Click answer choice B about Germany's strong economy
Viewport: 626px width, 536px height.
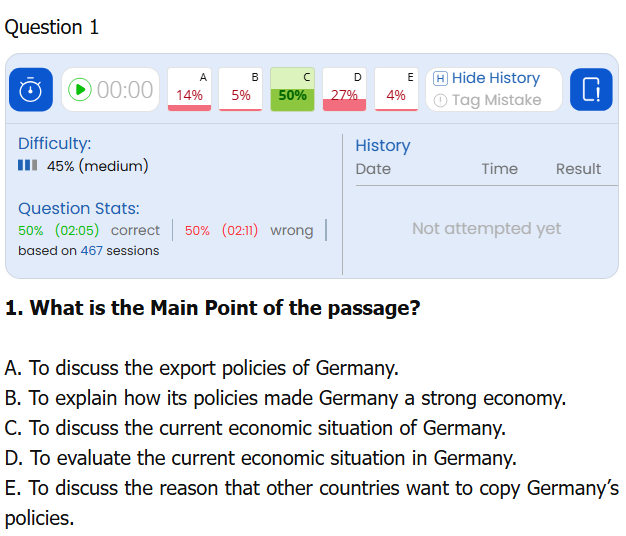[285, 398]
